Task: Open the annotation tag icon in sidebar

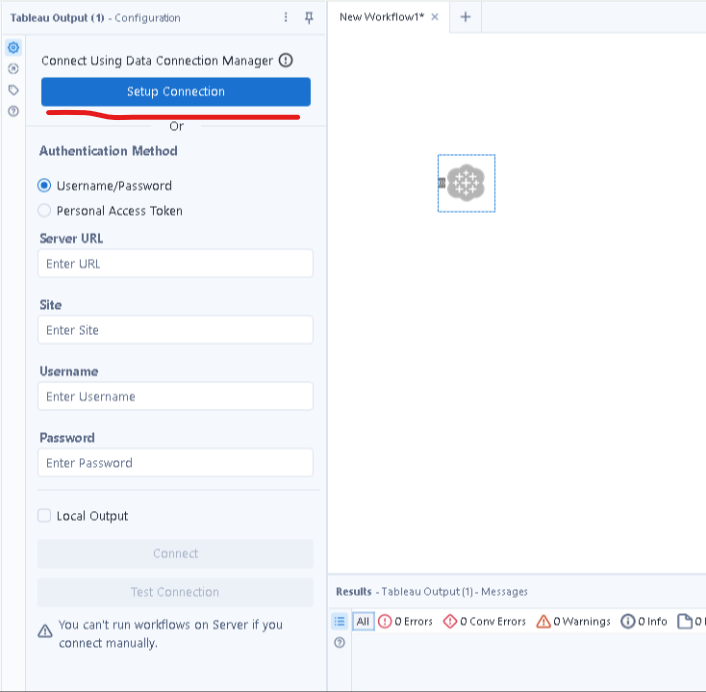Action: (13, 90)
